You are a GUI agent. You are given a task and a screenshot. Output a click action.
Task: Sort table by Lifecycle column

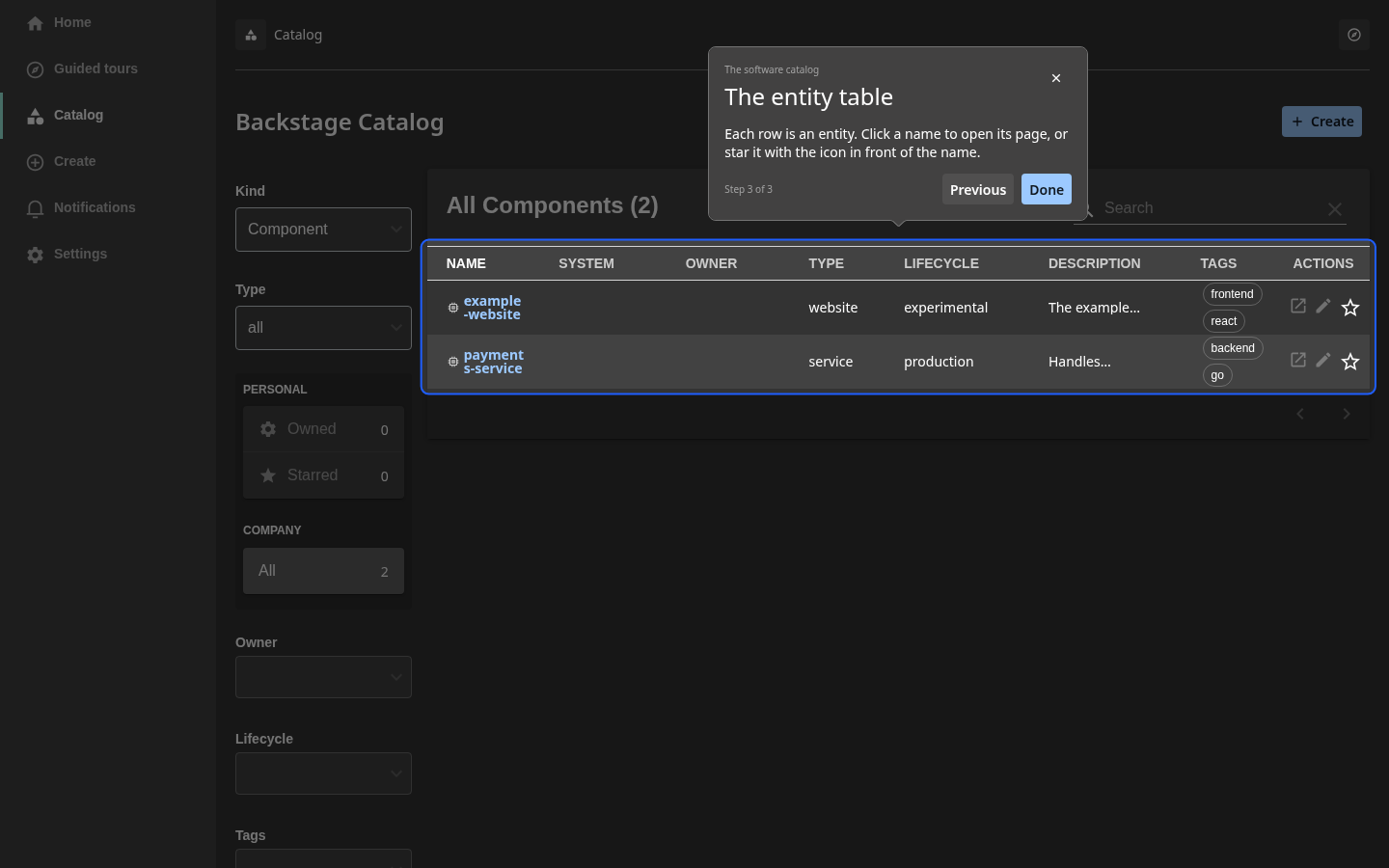[941, 263]
